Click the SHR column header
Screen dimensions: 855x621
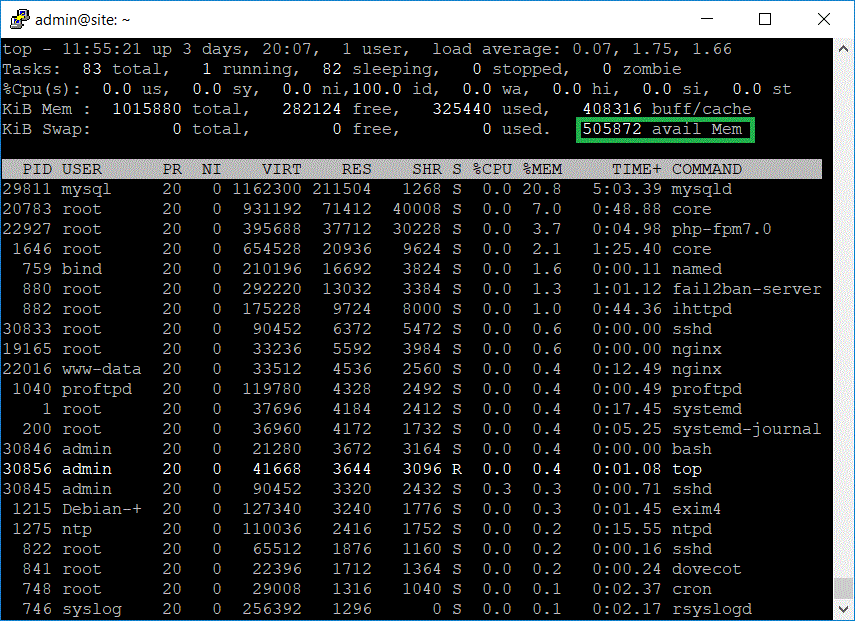[426, 169]
